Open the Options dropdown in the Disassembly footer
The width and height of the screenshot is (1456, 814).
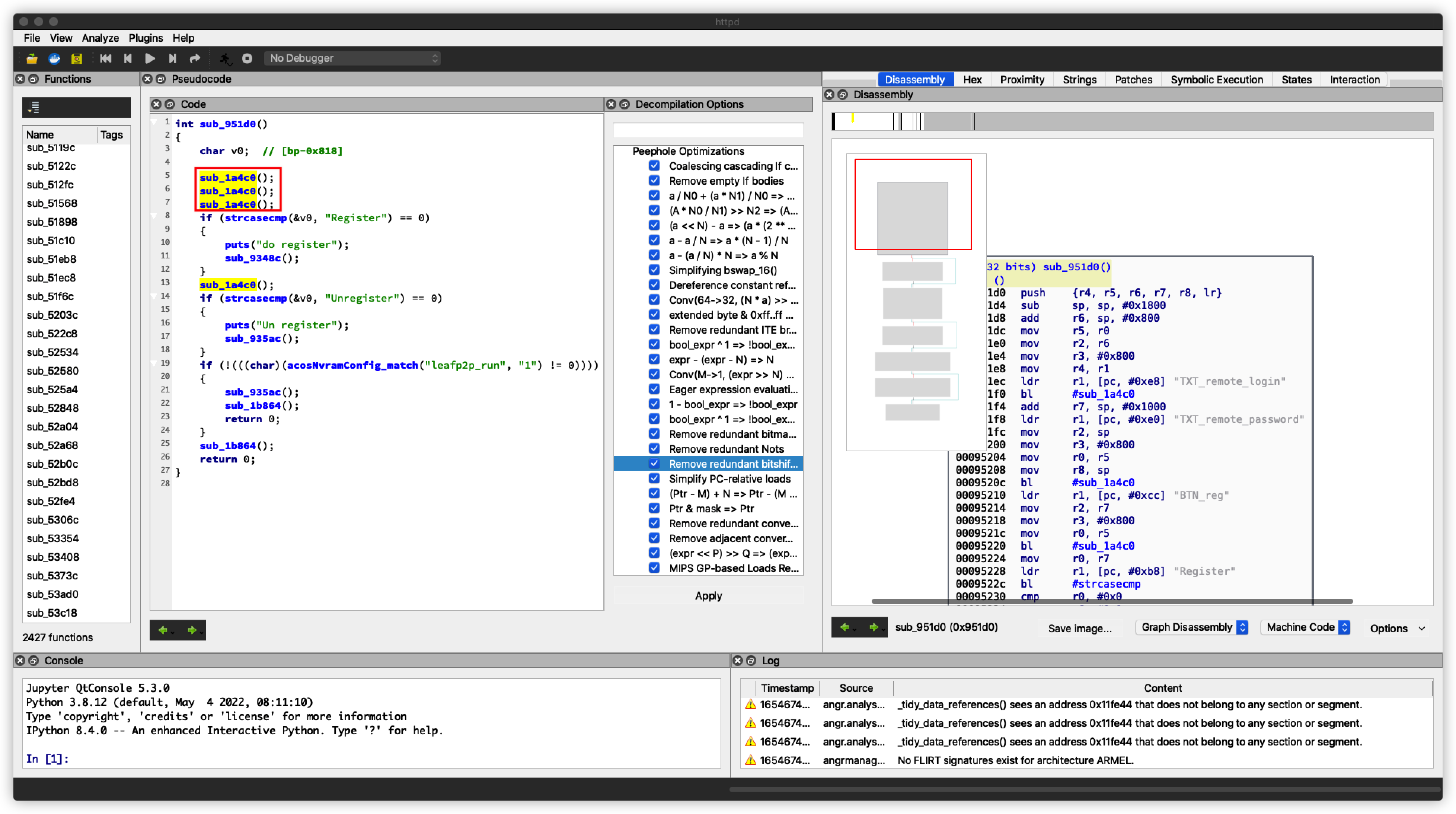point(1396,628)
